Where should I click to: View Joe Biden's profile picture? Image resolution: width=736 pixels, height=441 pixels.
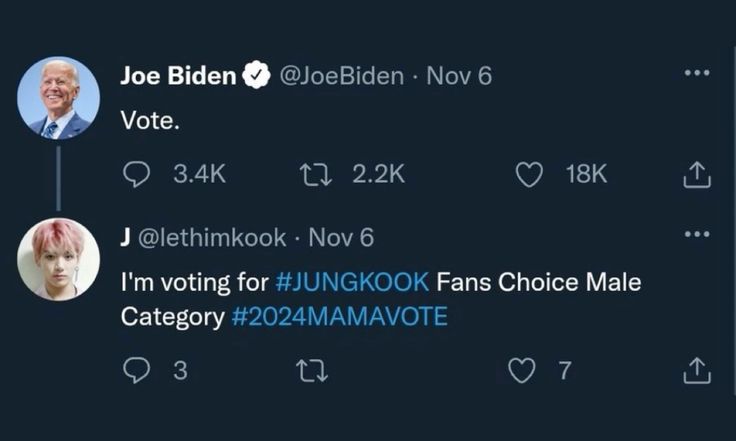(59, 97)
